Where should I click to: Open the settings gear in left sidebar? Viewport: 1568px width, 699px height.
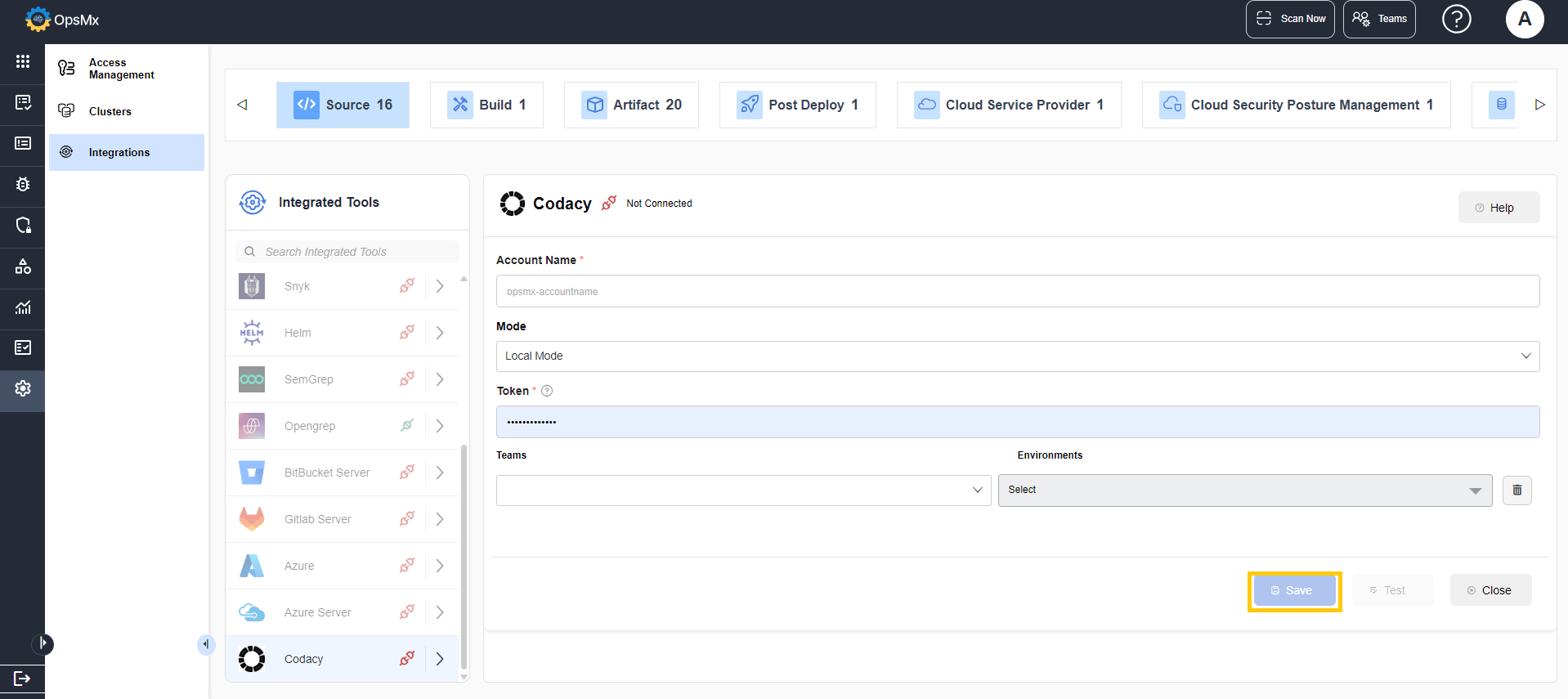[x=23, y=388]
